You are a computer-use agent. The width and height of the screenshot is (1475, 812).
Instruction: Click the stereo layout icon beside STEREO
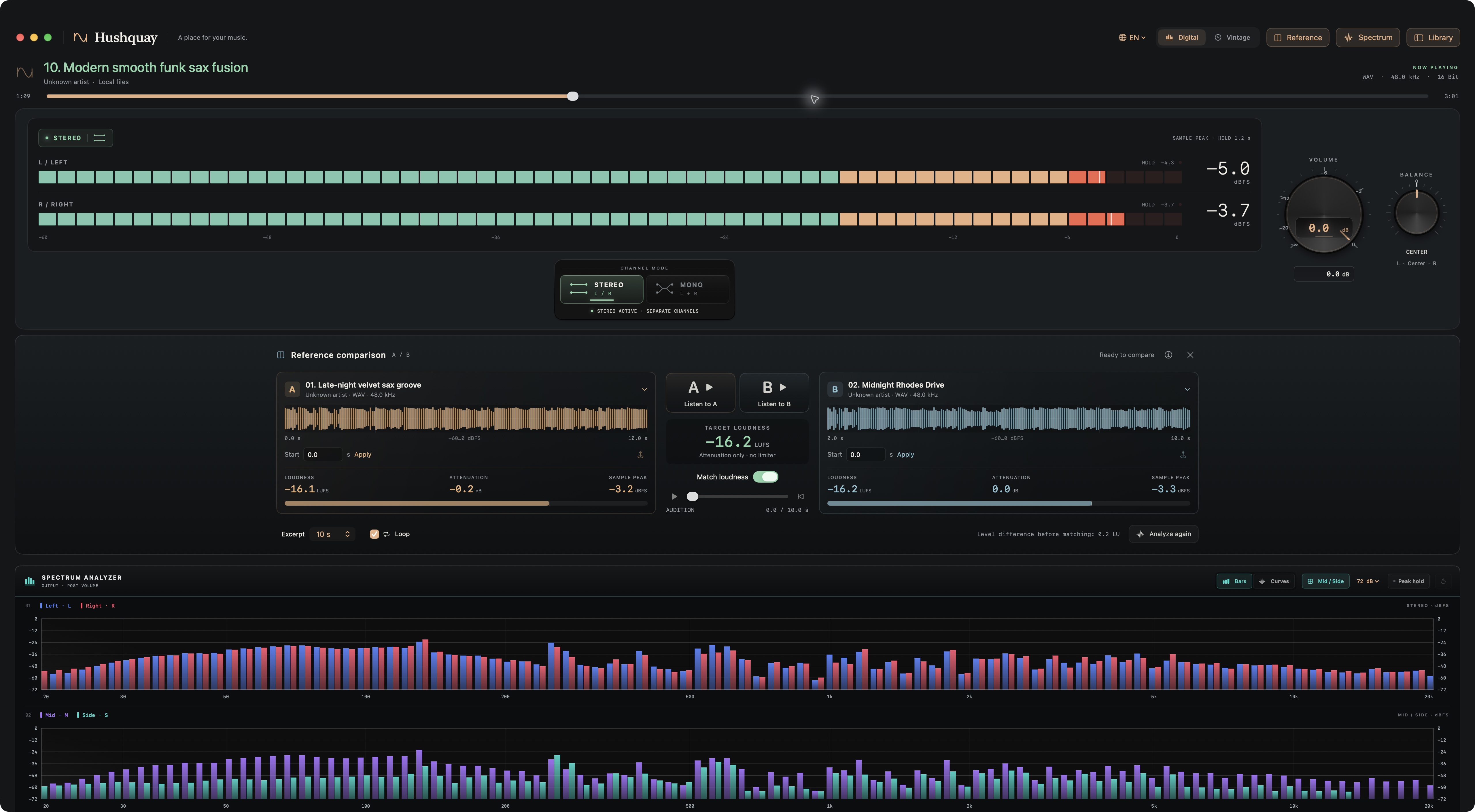[x=99, y=138]
